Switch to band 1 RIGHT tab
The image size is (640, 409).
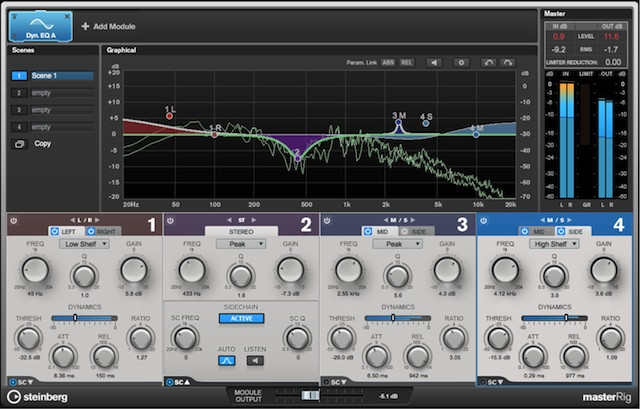[103, 231]
